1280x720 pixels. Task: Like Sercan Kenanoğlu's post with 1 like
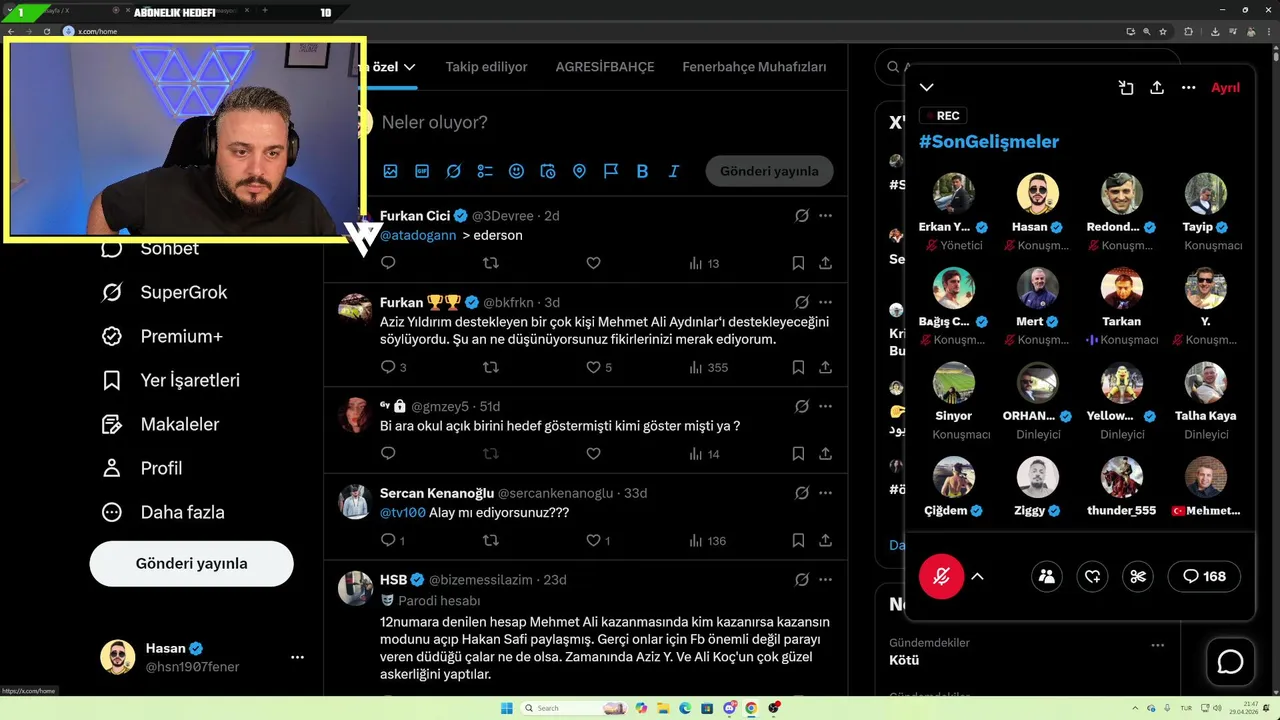point(598,541)
